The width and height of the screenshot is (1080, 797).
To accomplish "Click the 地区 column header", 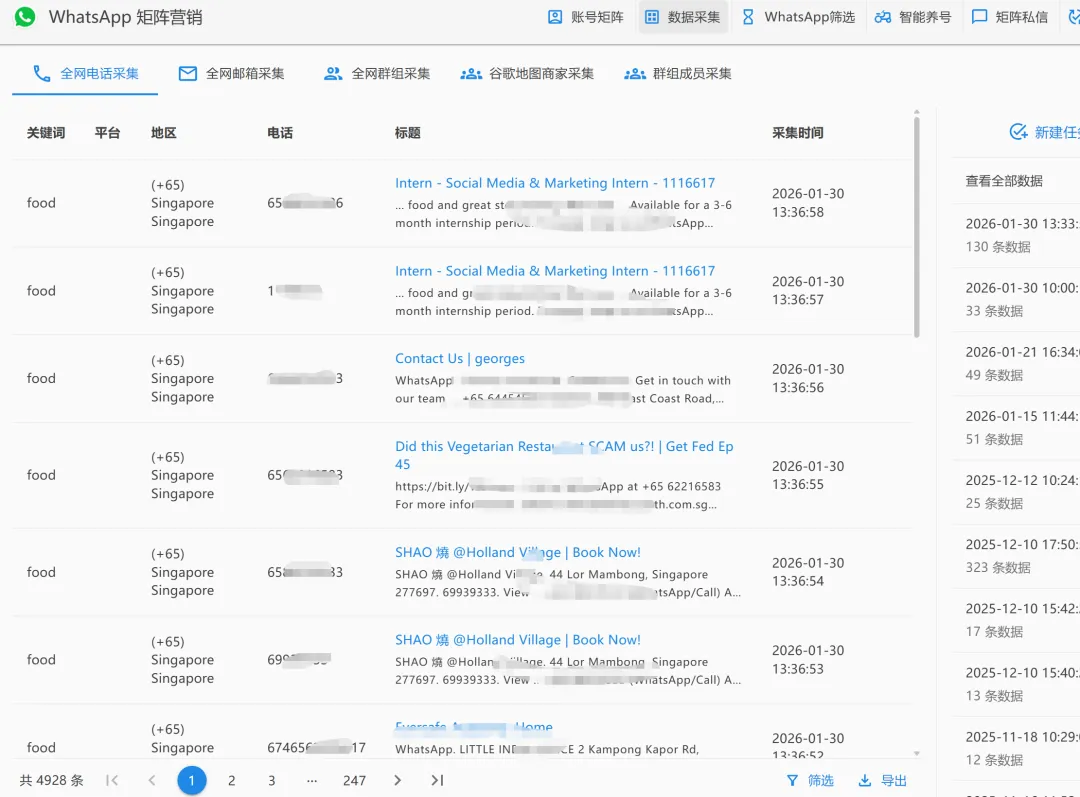I will point(164,133).
